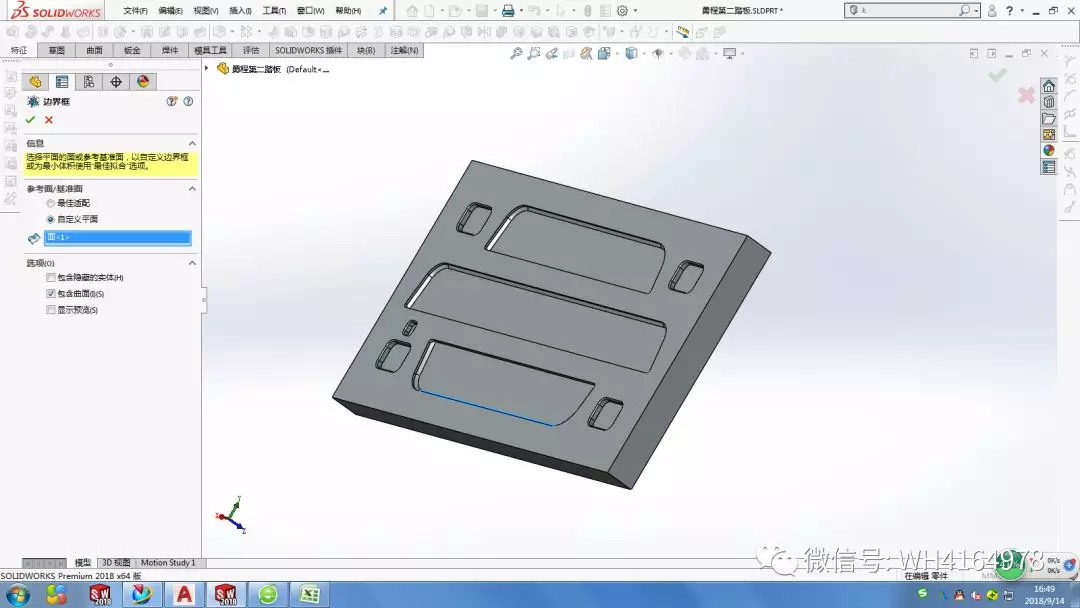Accept bounding box with green checkmark
Screen dimensions: 1080x608
30,120
